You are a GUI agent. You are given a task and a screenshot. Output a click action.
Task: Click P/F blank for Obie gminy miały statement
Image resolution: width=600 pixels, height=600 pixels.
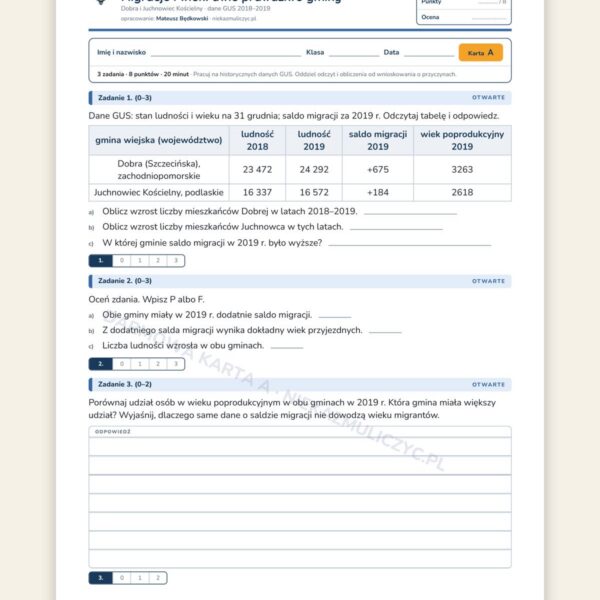pyautogui.click(x=334, y=316)
